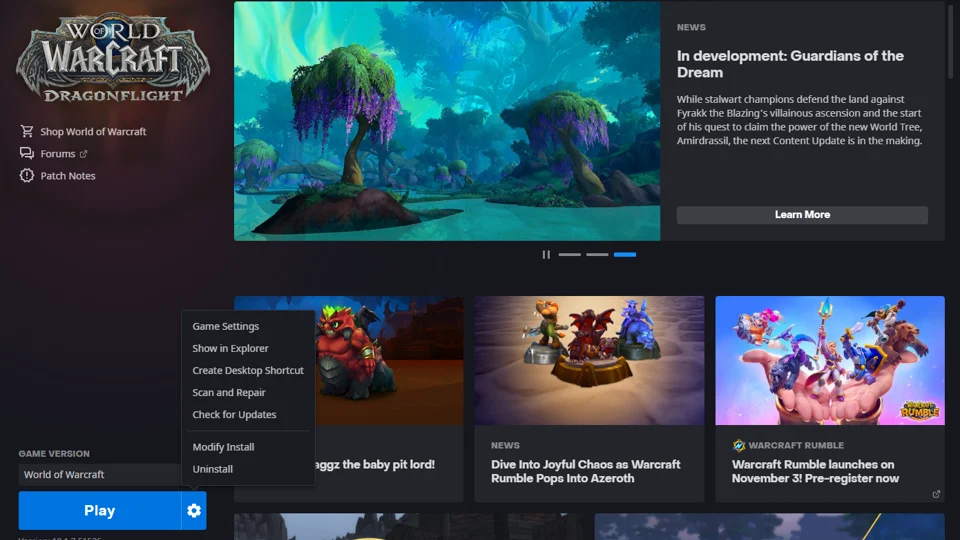Select Create Desktop Shortcut

[x=248, y=370]
